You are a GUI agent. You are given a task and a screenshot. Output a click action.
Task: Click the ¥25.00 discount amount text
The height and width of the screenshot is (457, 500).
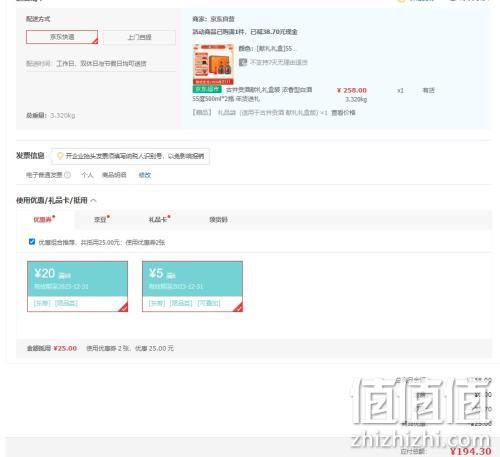pyautogui.click(x=65, y=348)
